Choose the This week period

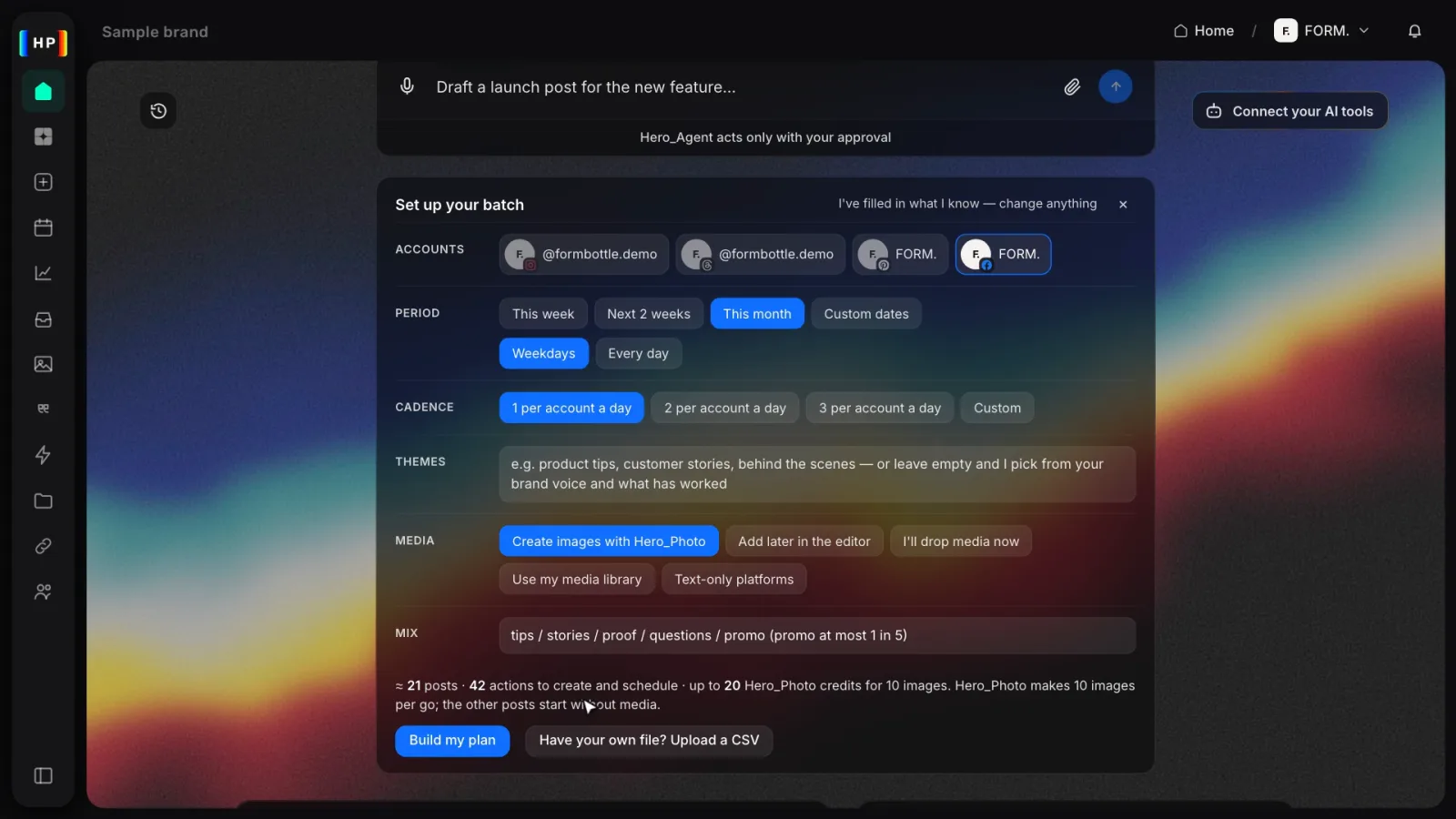point(543,314)
